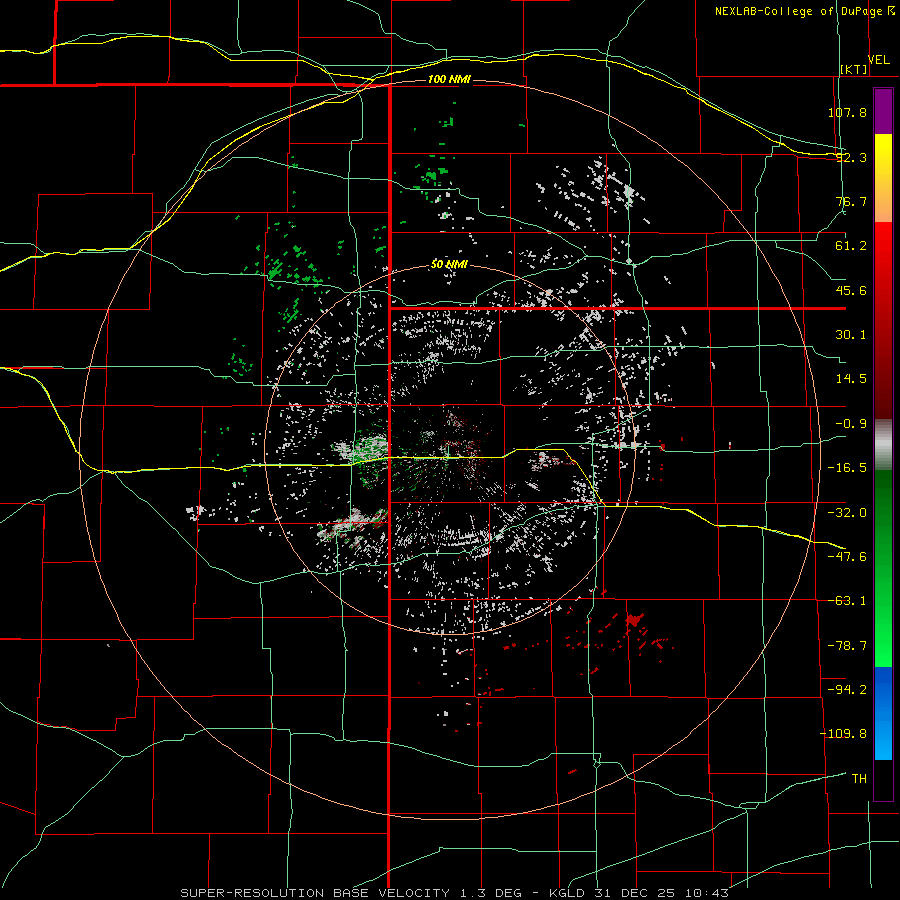Select the 14.5 scale label

tap(851, 379)
